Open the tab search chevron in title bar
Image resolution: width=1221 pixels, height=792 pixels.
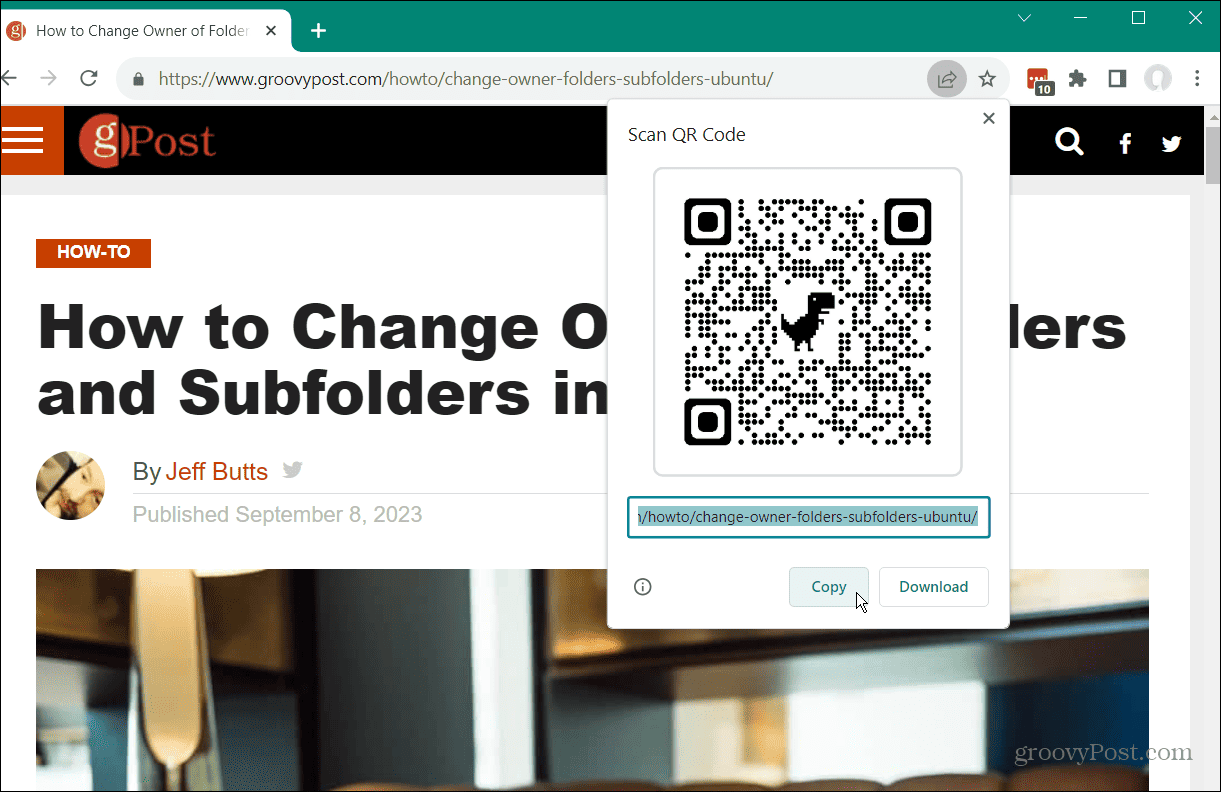pos(1024,18)
